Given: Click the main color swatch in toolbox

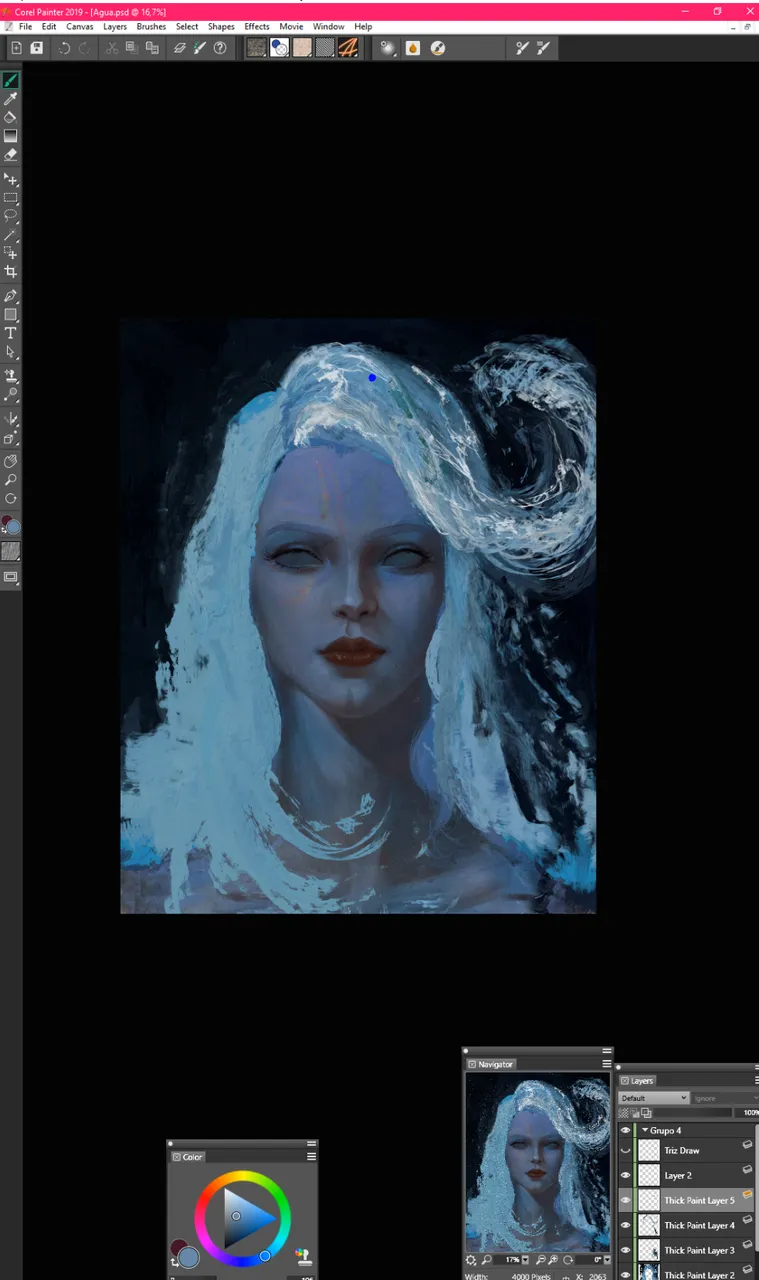Looking at the screenshot, I should (x=14, y=527).
